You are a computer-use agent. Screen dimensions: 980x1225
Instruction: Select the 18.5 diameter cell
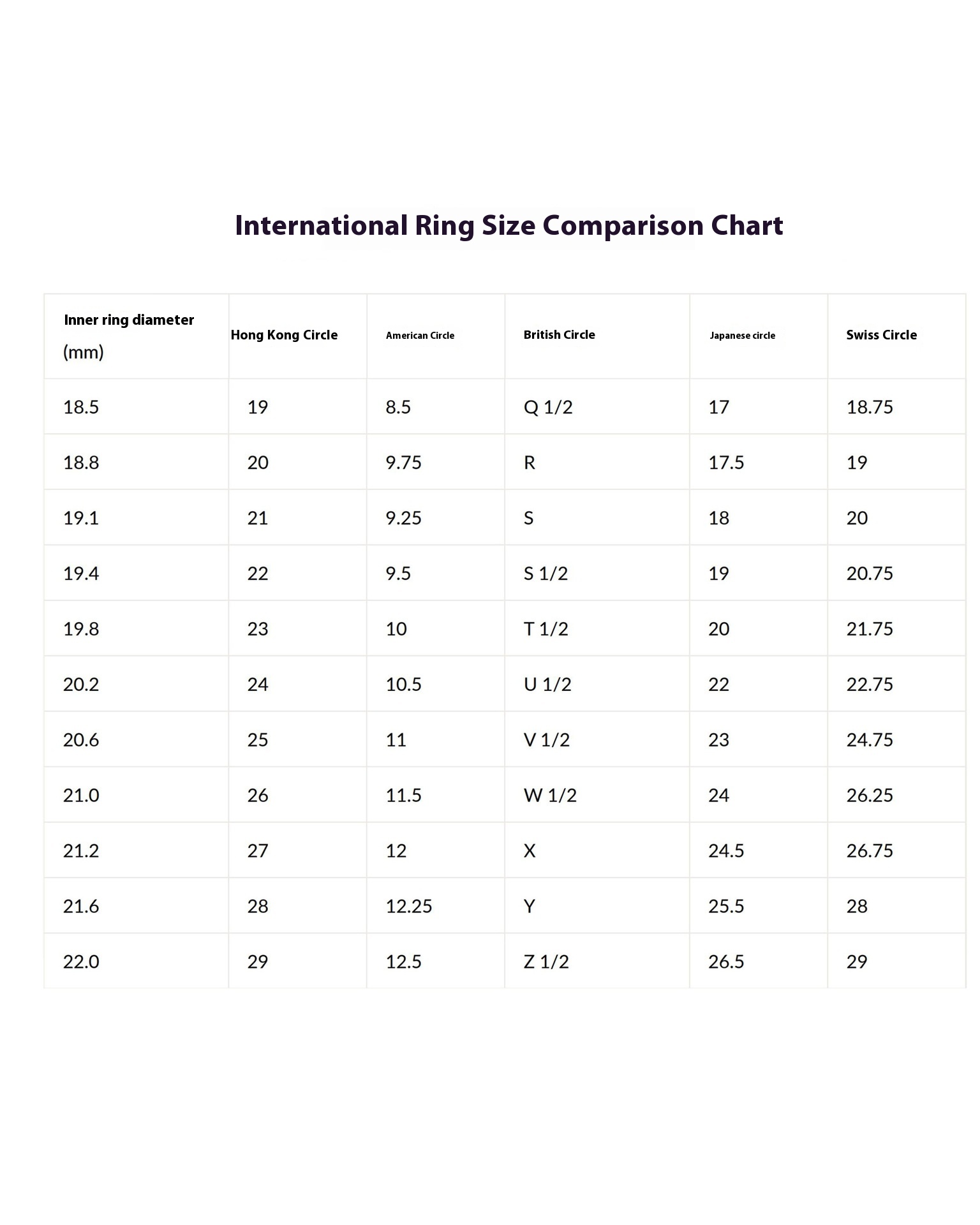coord(137,406)
